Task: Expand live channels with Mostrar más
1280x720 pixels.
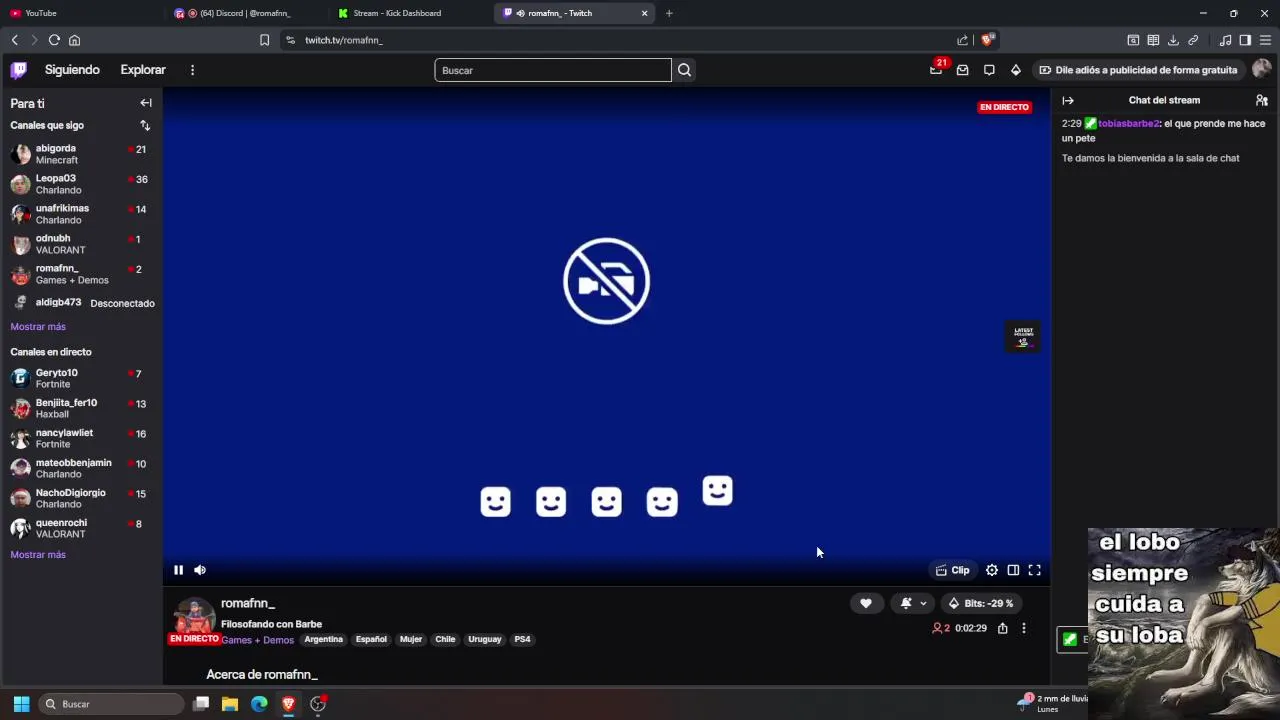Action: pos(38,555)
